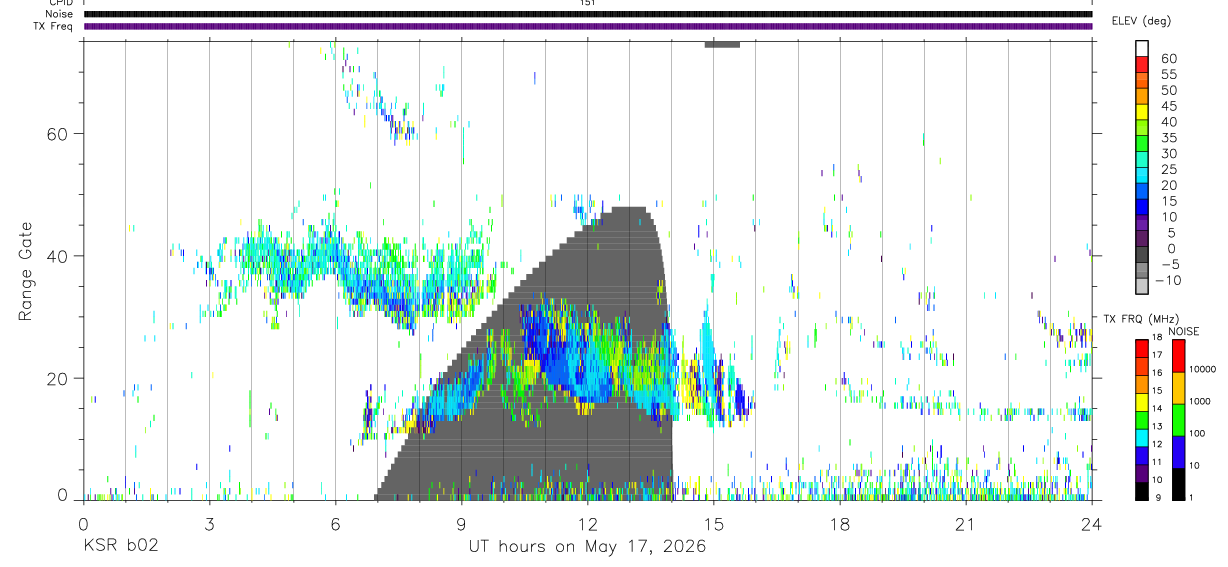Click the "55" label on the ELEV colorbar
1228x567 pixels.
point(1169,74)
